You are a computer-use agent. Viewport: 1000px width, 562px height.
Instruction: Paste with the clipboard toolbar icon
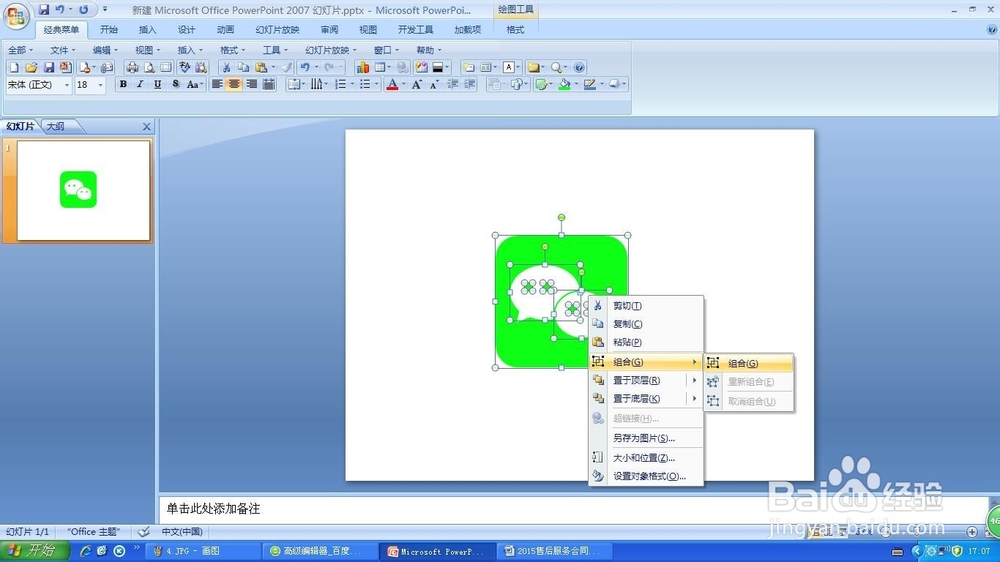point(261,67)
